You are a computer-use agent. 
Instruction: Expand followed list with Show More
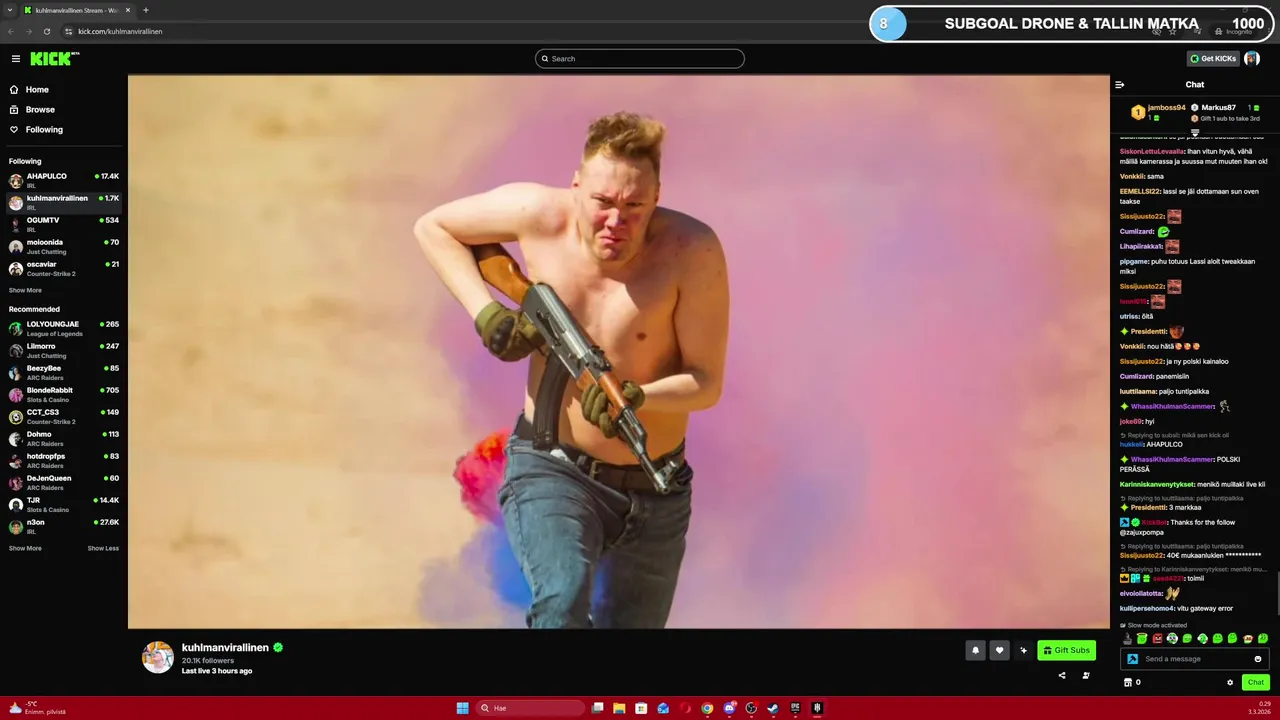25,290
